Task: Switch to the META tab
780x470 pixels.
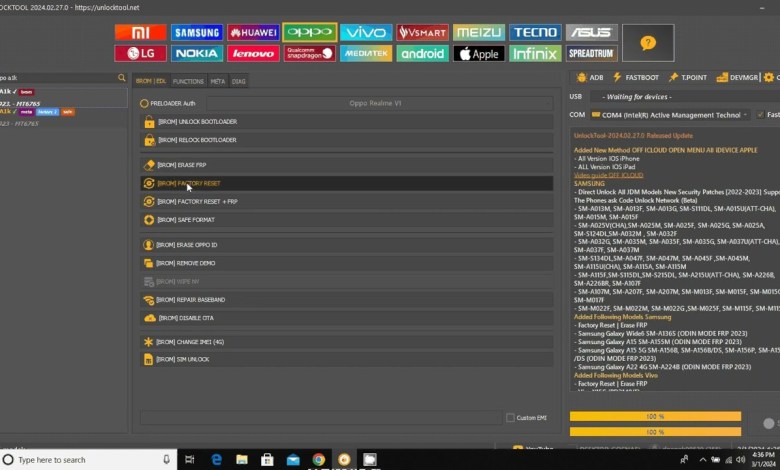Action: [x=217, y=81]
